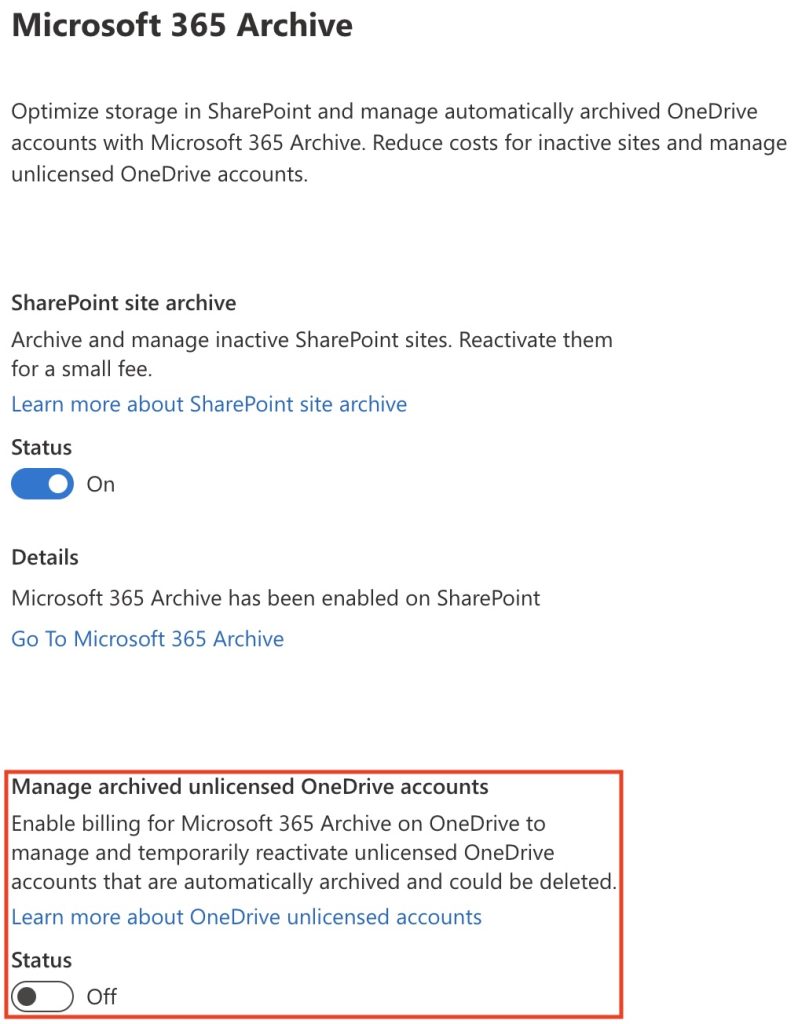
Task: Click the On label beside SharePoint switch
Action: (x=101, y=484)
